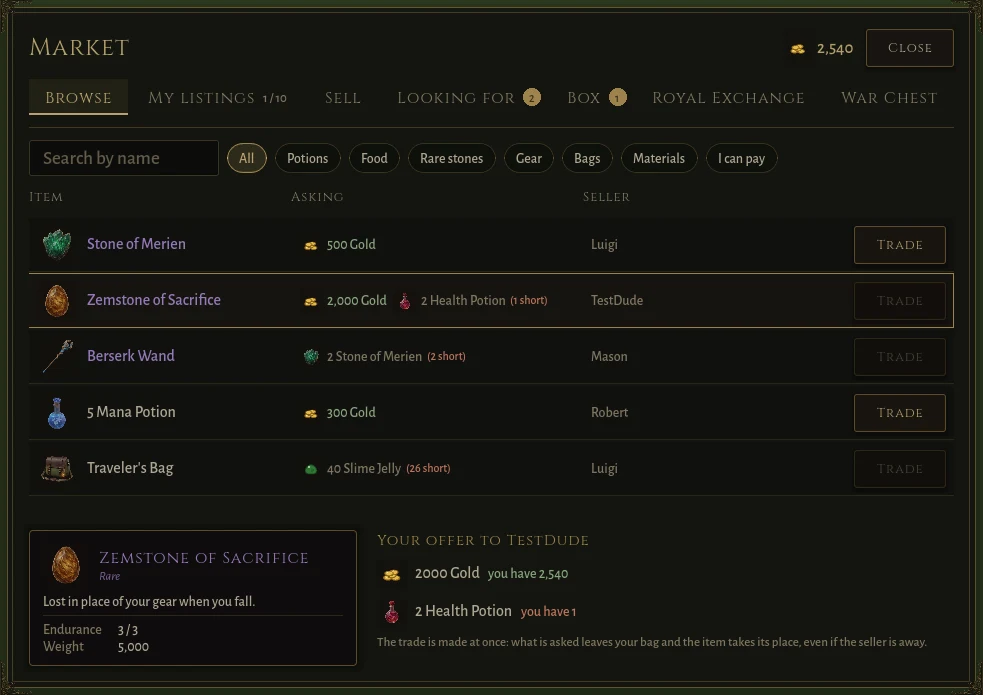Click the '40 Slime Jelly' asking price

(364, 469)
